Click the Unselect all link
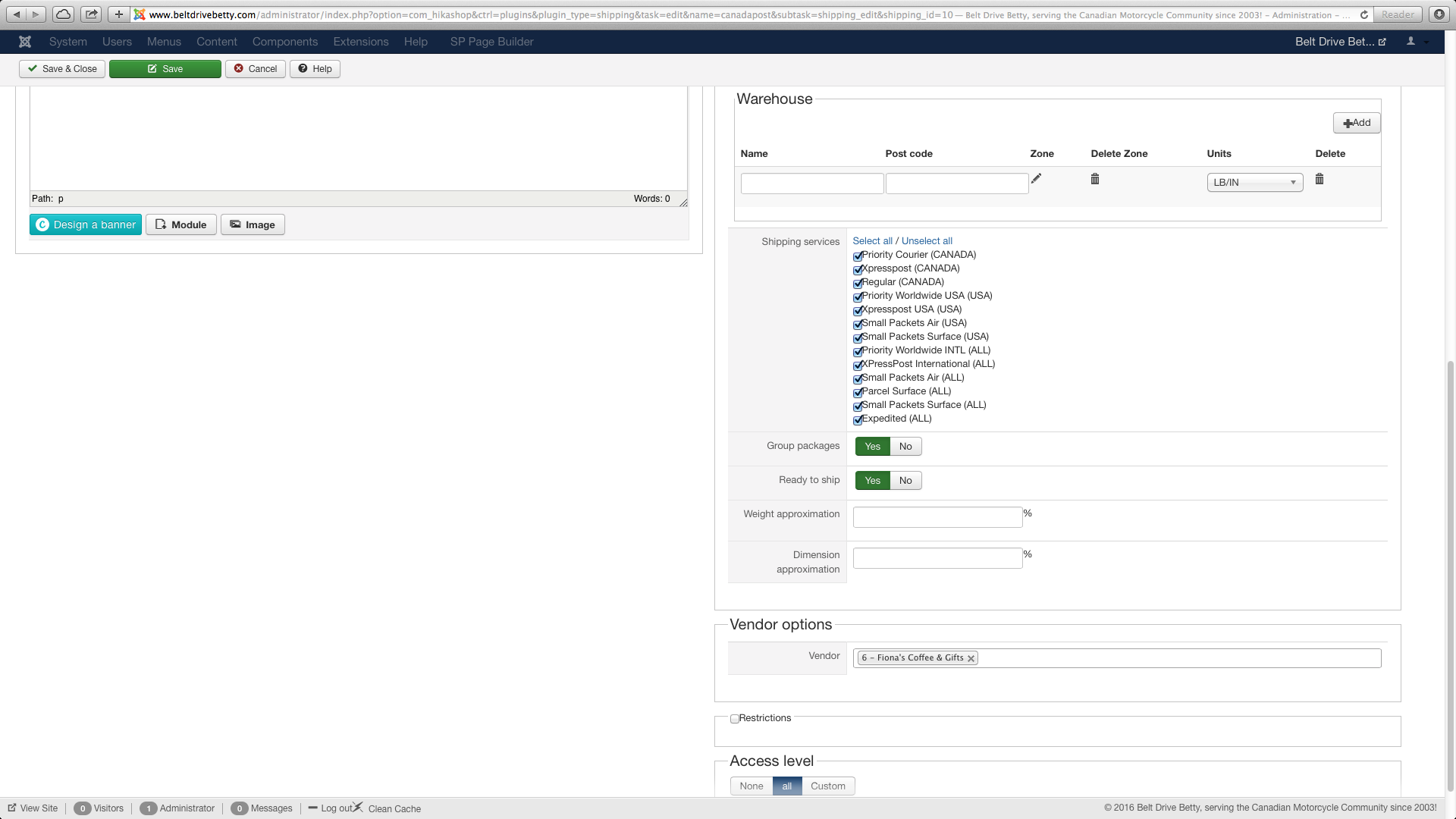Image resolution: width=1456 pixels, height=819 pixels. click(926, 241)
